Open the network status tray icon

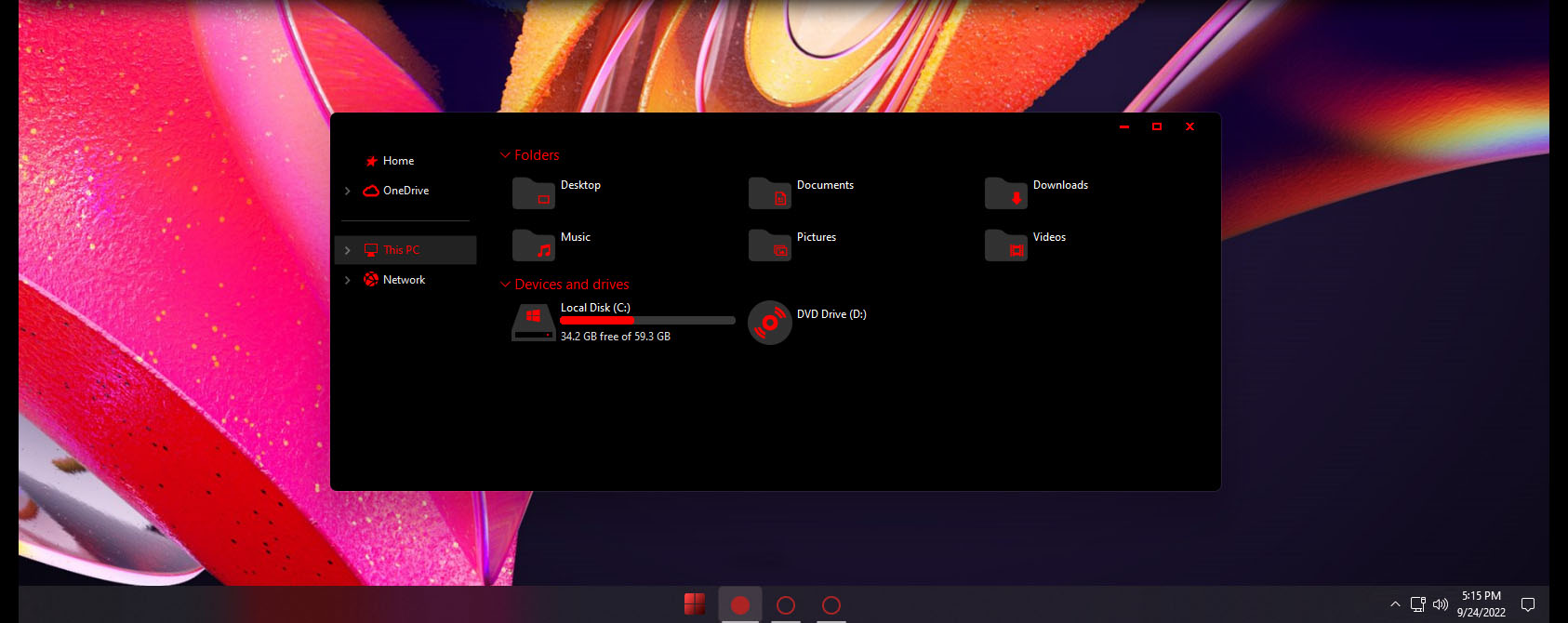(x=1417, y=604)
